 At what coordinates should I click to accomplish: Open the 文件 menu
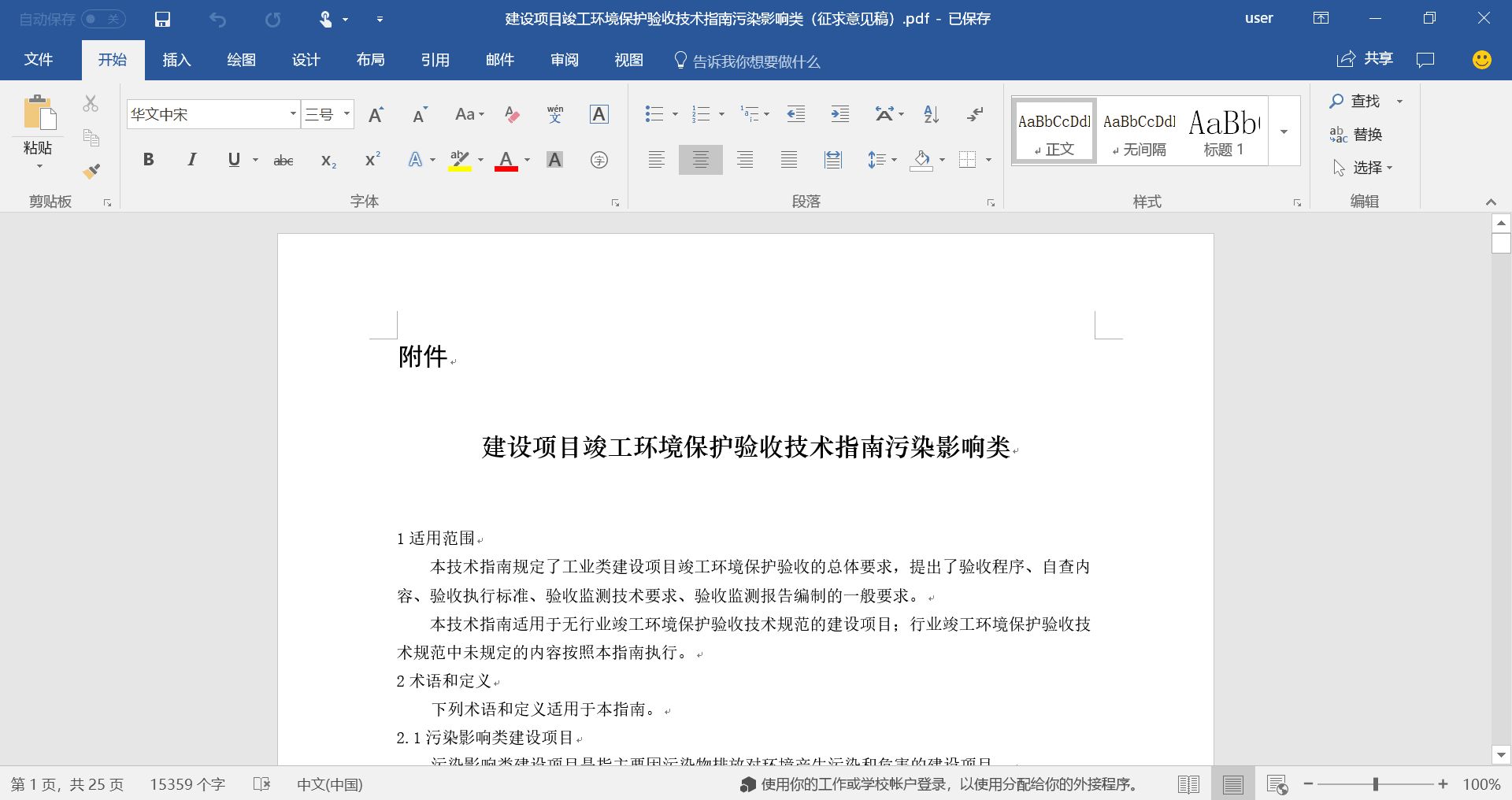(38, 60)
